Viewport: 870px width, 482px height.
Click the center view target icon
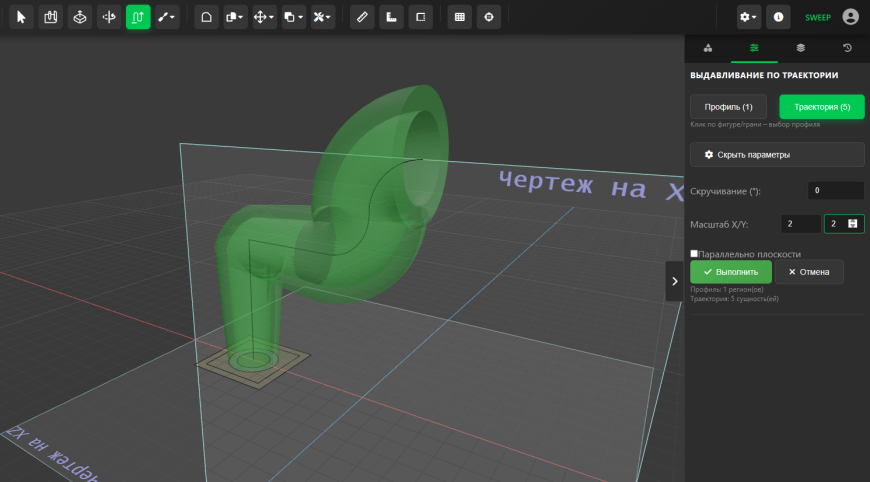point(489,17)
